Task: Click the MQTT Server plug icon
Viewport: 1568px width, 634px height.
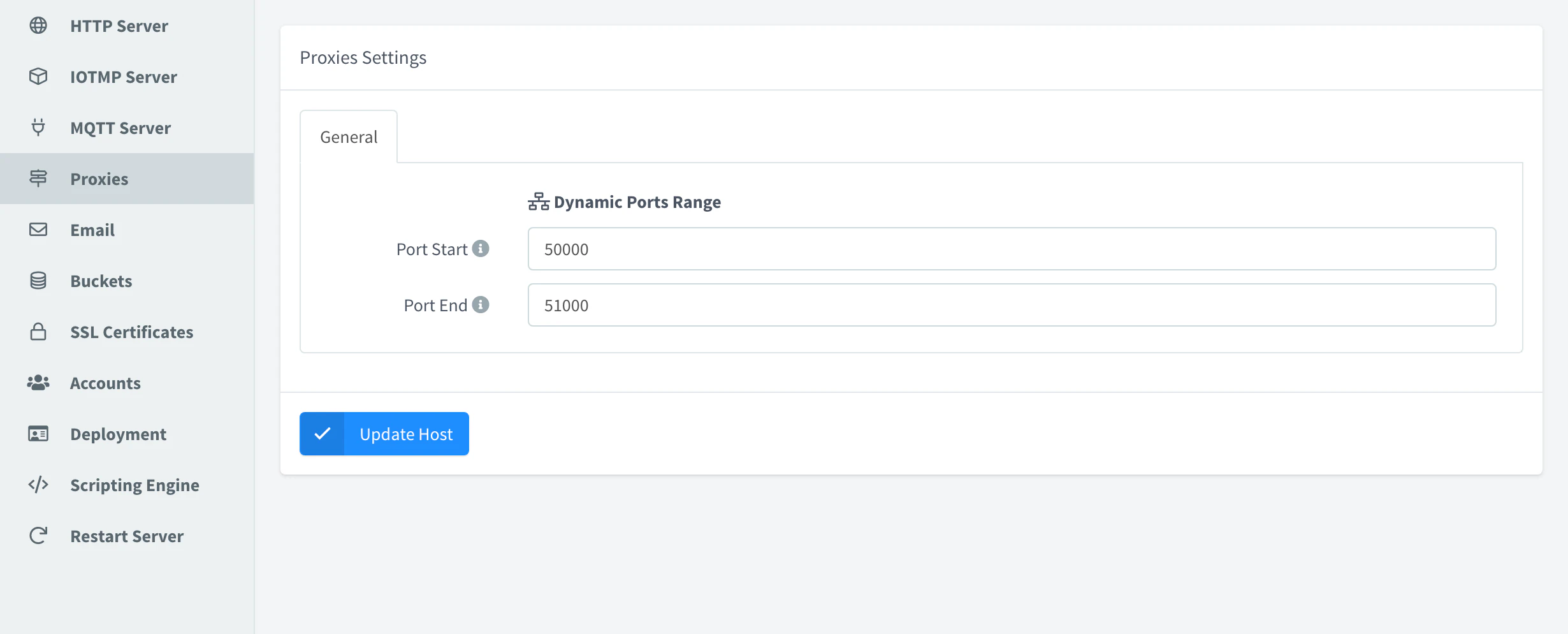Action: coord(38,128)
